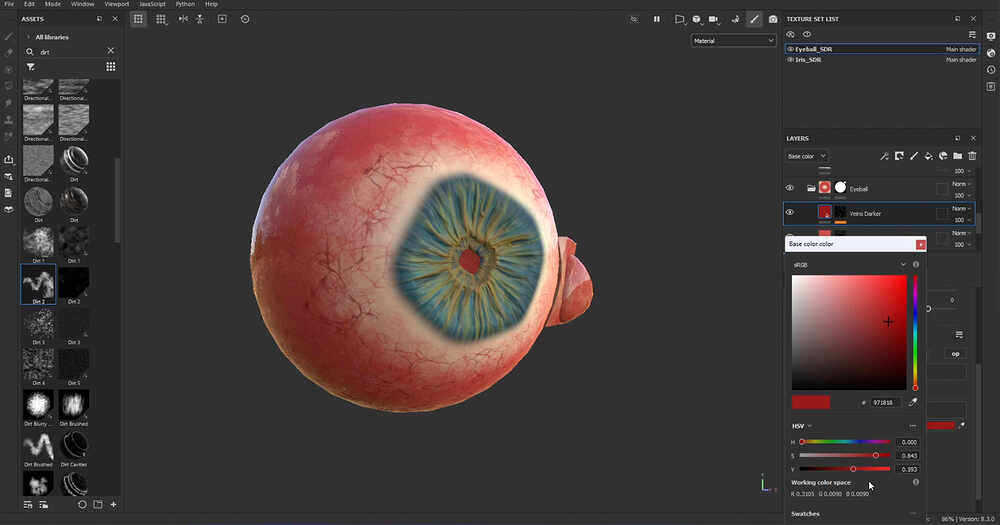Open the Edit menu

pos(29,4)
